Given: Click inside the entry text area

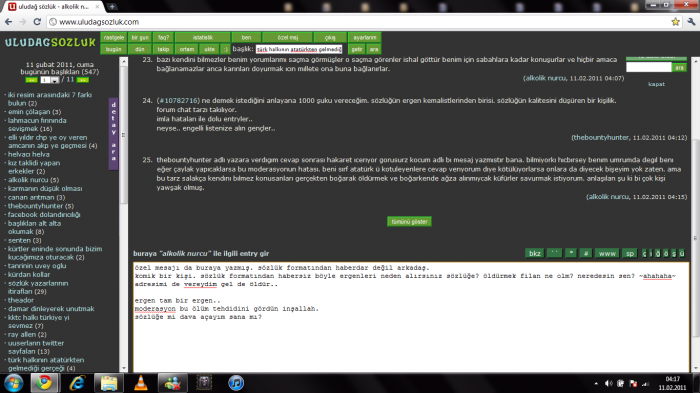Looking at the screenshot, I should [x=411, y=317].
